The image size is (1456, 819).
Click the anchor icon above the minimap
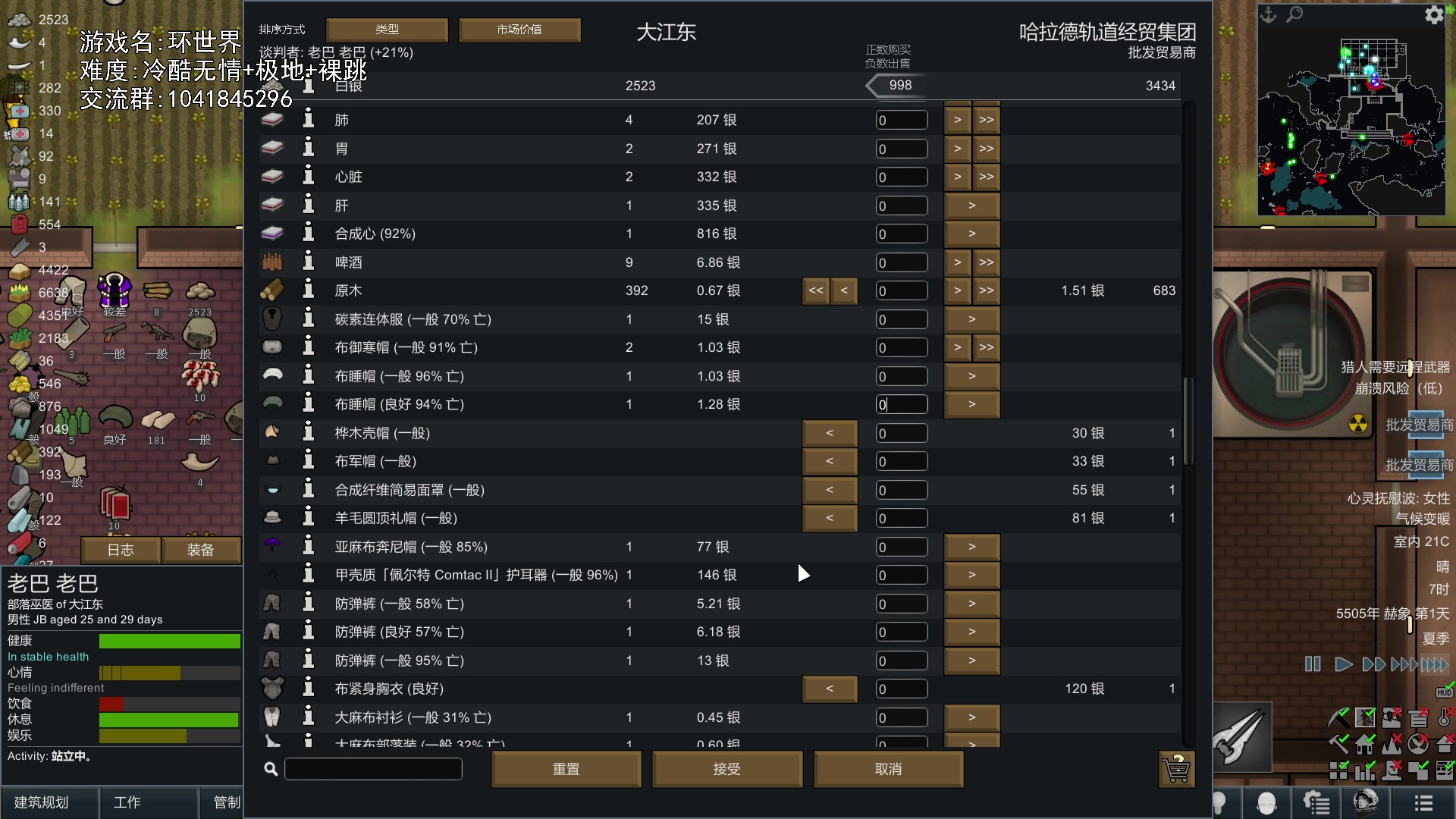1269,14
